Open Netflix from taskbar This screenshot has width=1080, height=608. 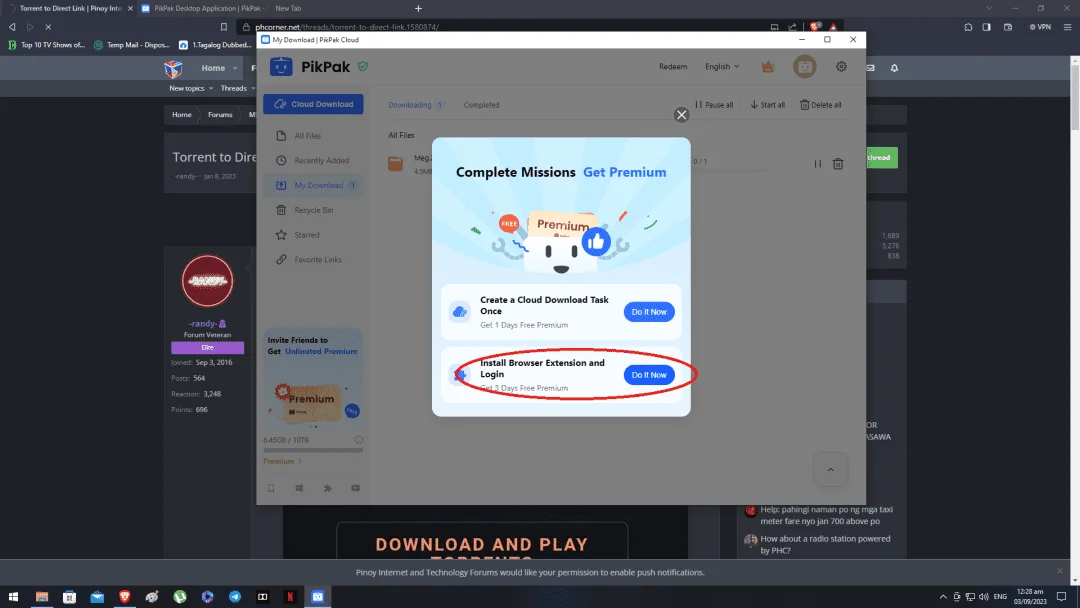290,596
